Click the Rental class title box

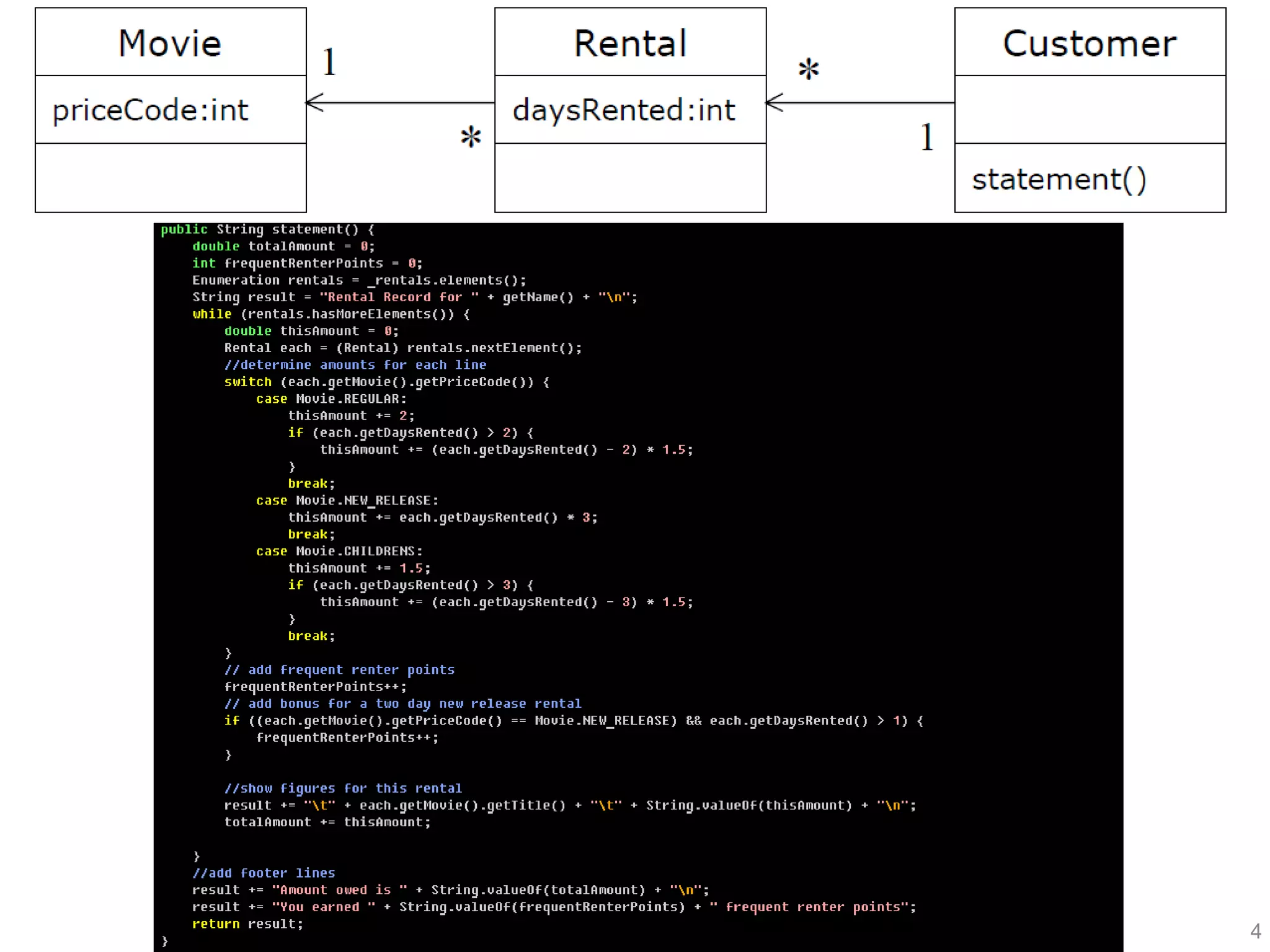pyautogui.click(x=630, y=43)
